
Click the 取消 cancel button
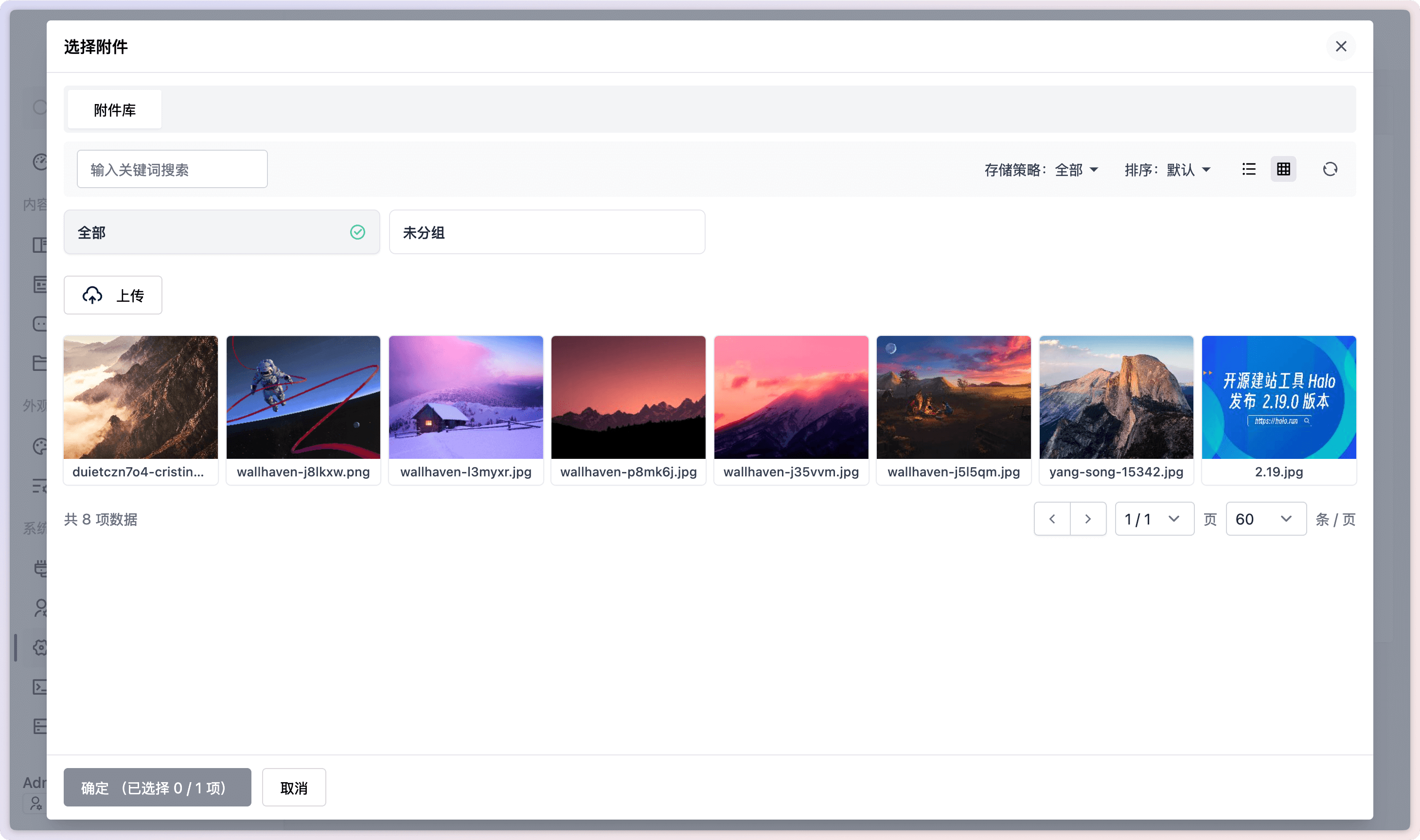[x=293, y=787]
